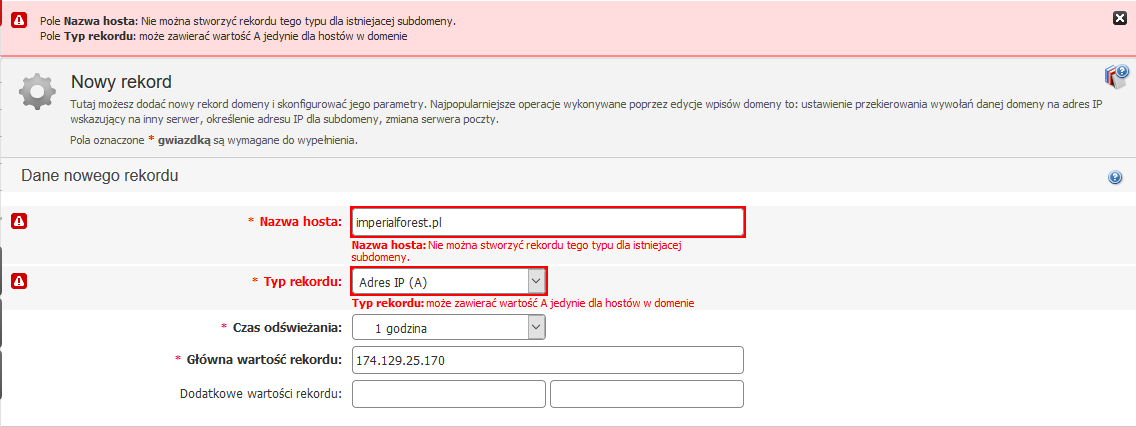Select the second Dodatkowe wartości rekordu field
This screenshot has width=1136, height=427.
click(x=647, y=394)
